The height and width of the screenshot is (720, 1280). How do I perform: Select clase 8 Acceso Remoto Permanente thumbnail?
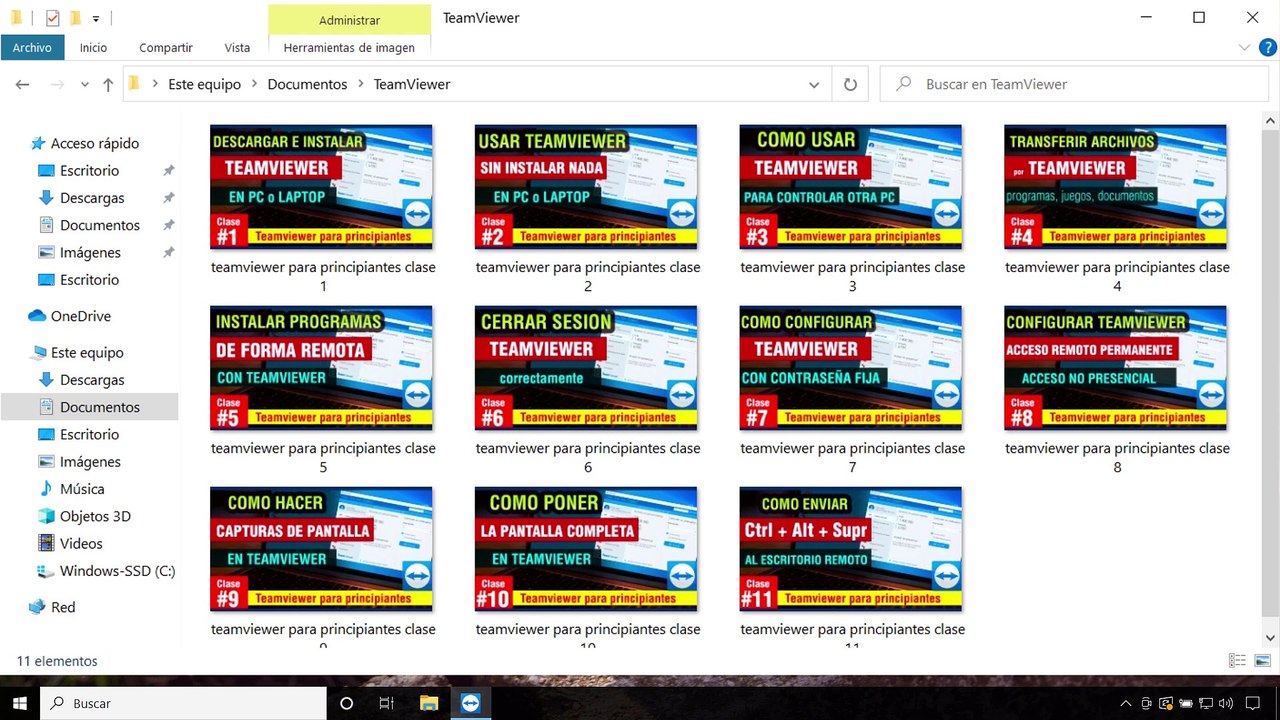(1116, 368)
